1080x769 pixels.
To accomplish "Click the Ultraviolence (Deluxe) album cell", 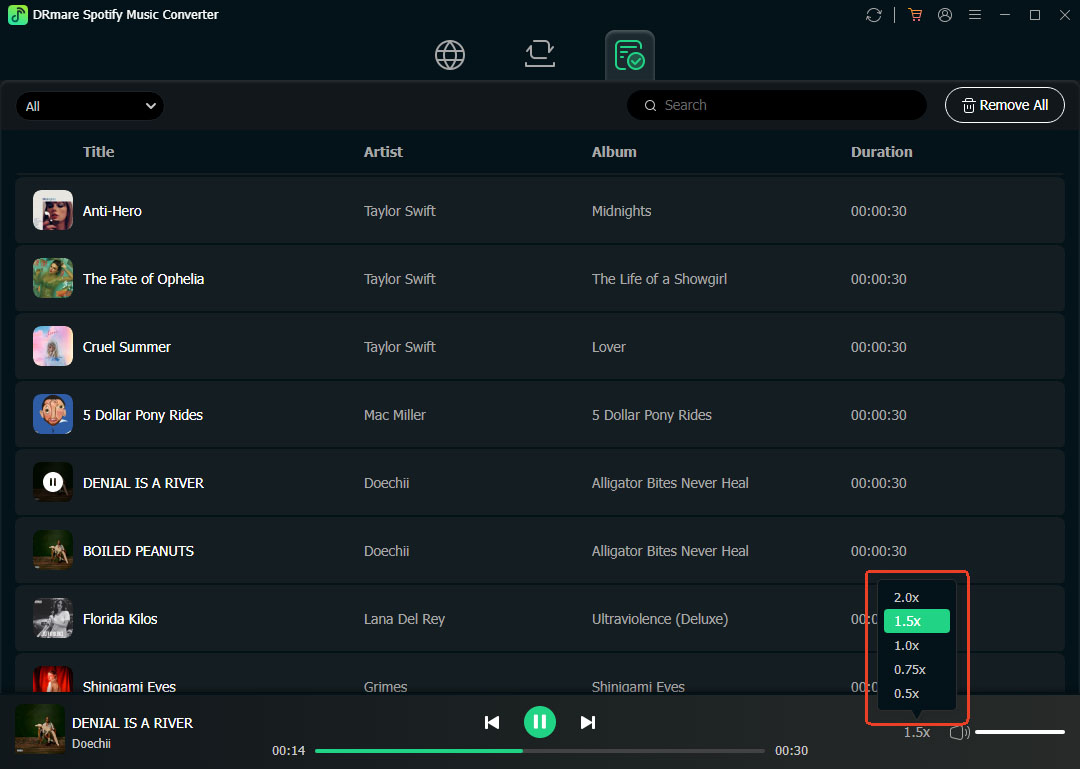I will (660, 619).
